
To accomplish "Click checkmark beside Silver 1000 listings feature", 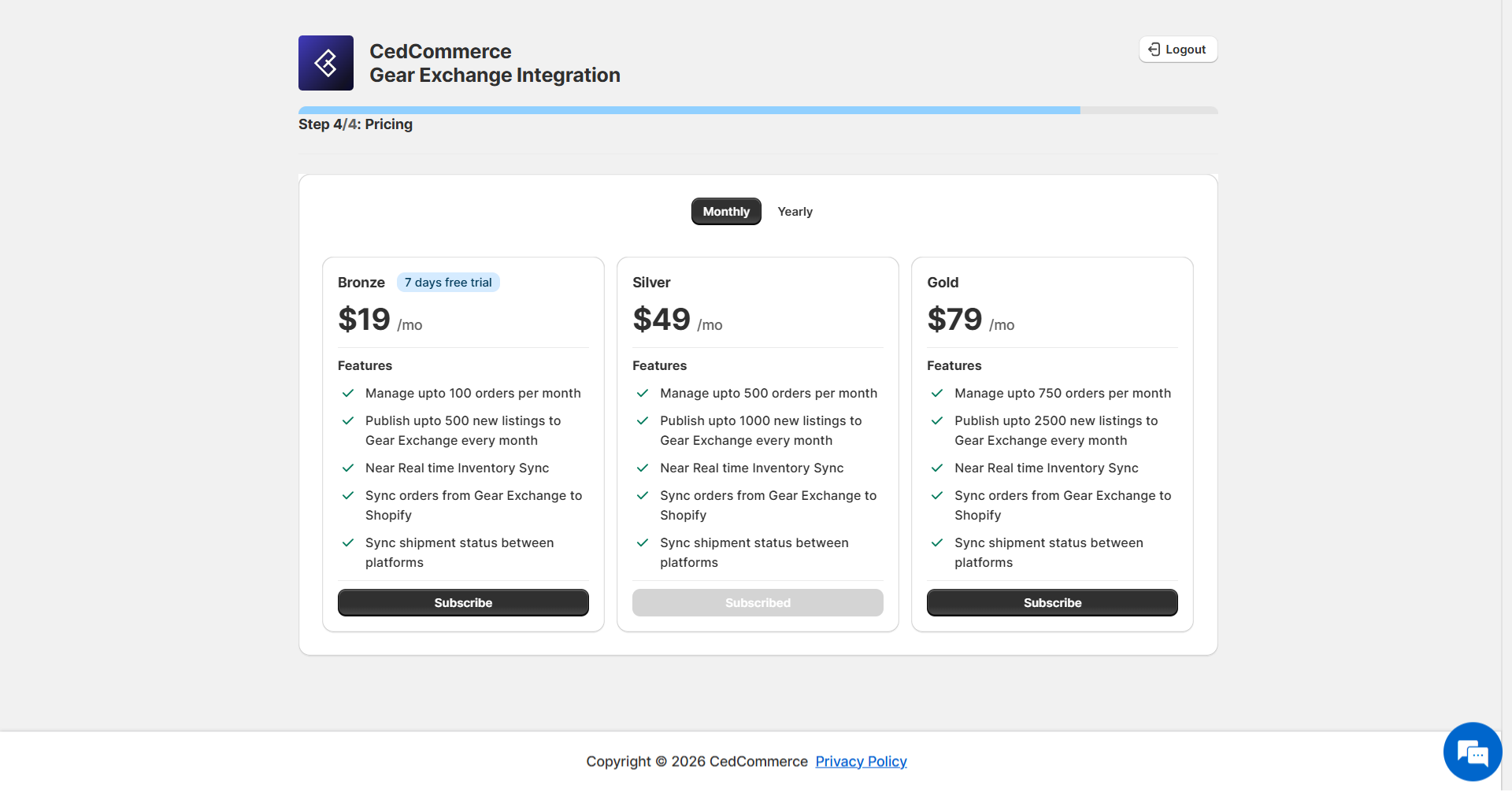I will click(x=643, y=421).
